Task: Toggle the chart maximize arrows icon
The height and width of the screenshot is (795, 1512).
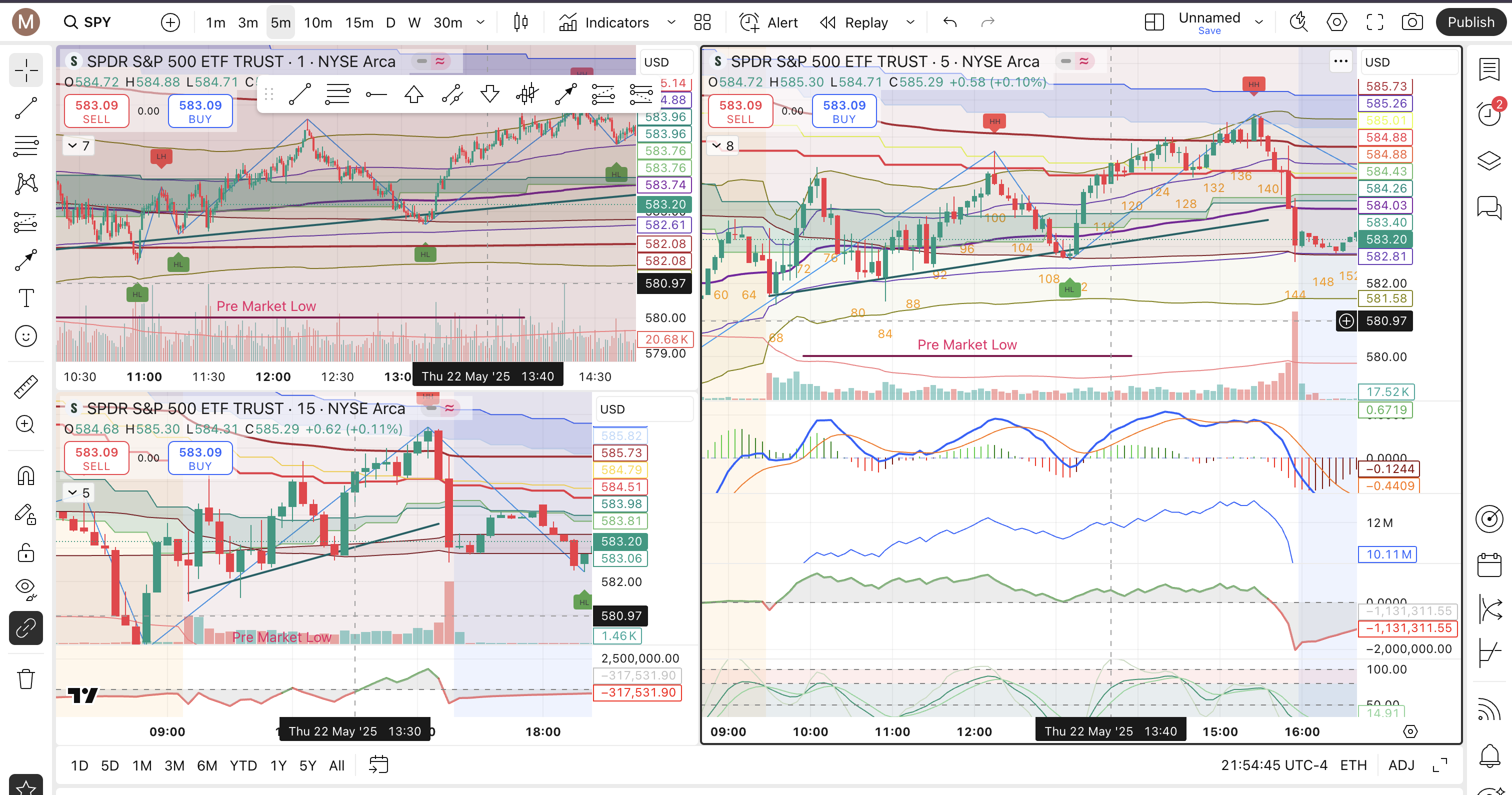Action: point(1440,765)
